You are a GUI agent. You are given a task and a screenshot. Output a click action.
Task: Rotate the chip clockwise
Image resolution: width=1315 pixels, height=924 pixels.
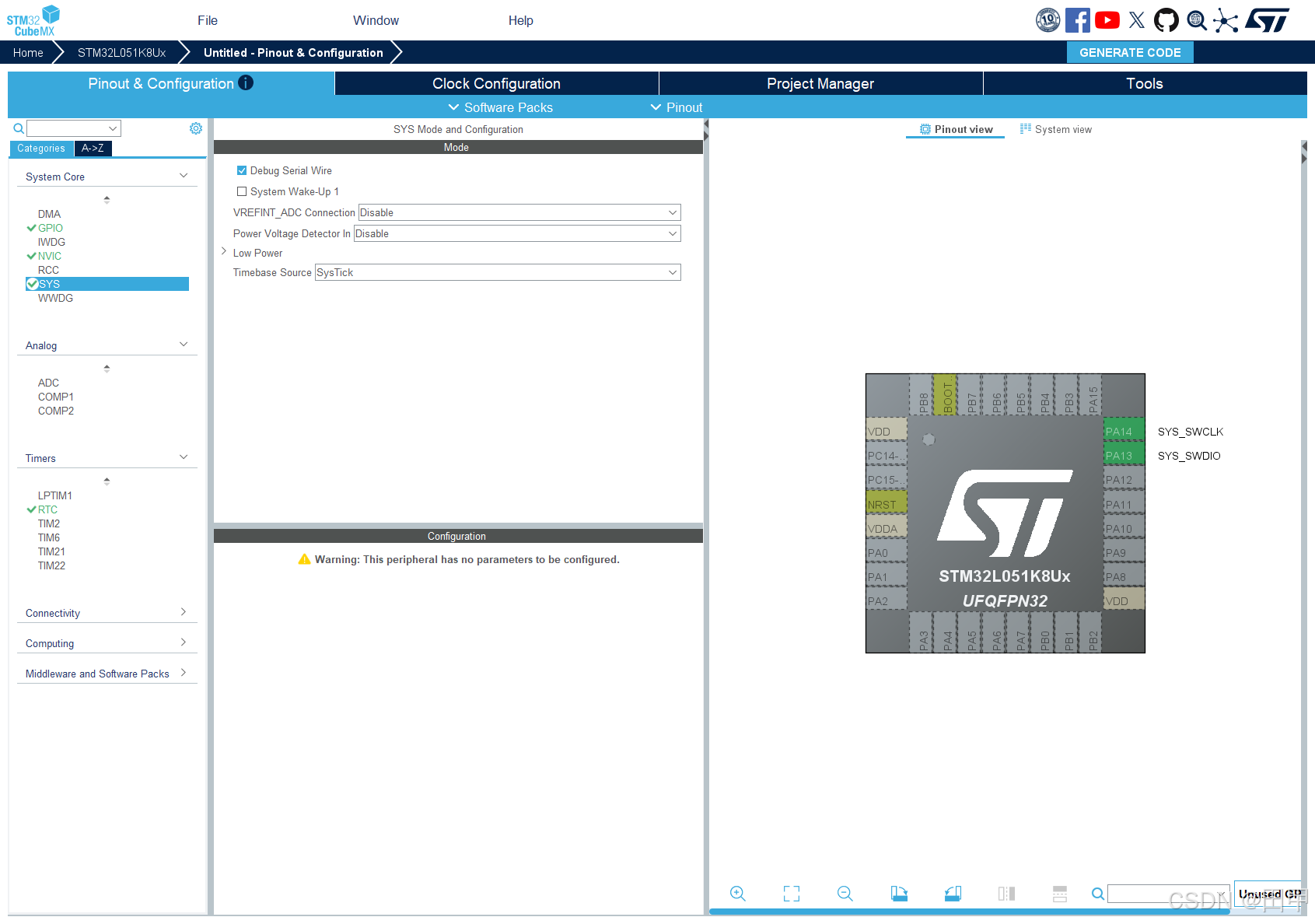(x=899, y=894)
